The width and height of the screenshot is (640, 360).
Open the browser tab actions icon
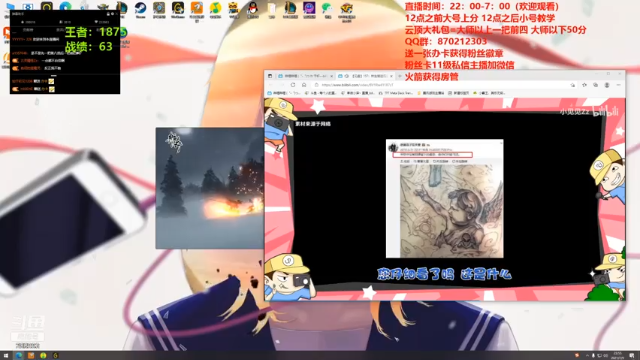(270, 76)
